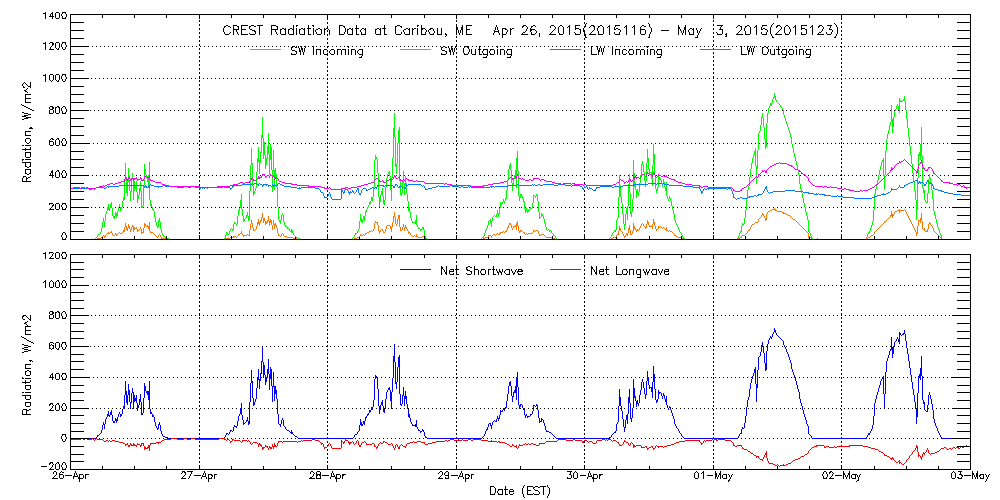Click the '03-May' date tick label
Image resolution: width=1000 pixels, height=500 pixels.
(968, 477)
